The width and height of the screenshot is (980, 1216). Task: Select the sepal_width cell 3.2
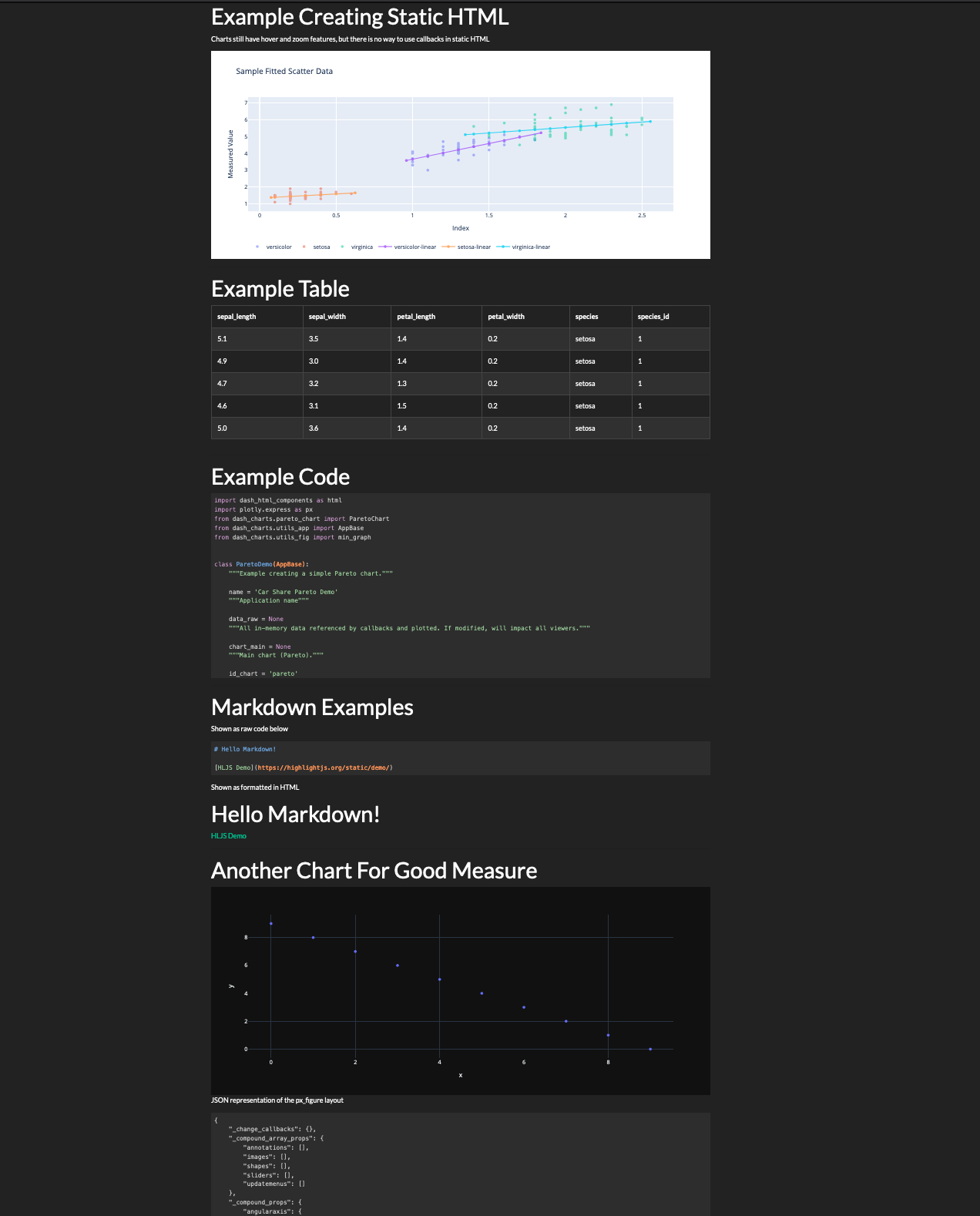pos(347,384)
